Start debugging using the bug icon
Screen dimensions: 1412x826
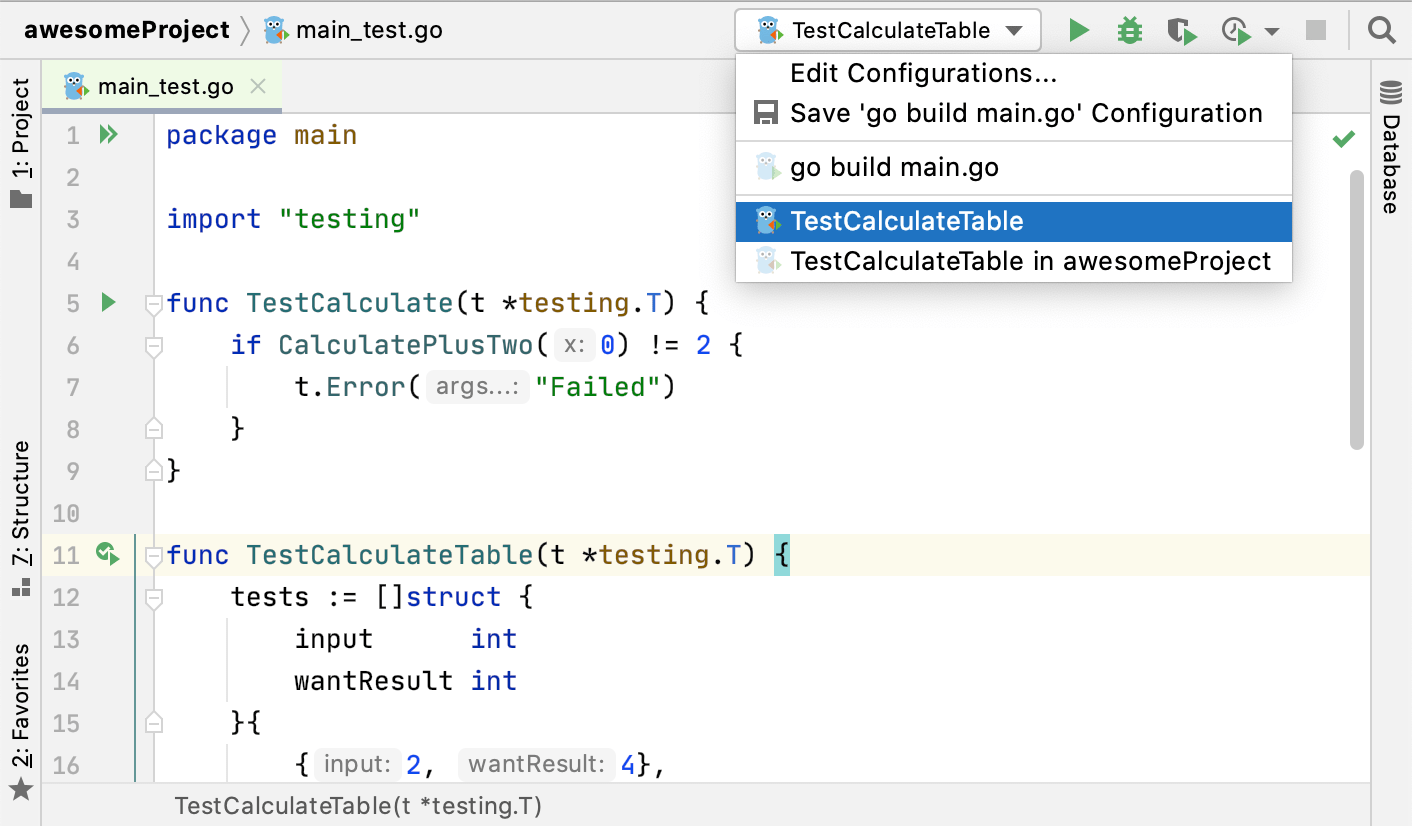tap(1129, 30)
